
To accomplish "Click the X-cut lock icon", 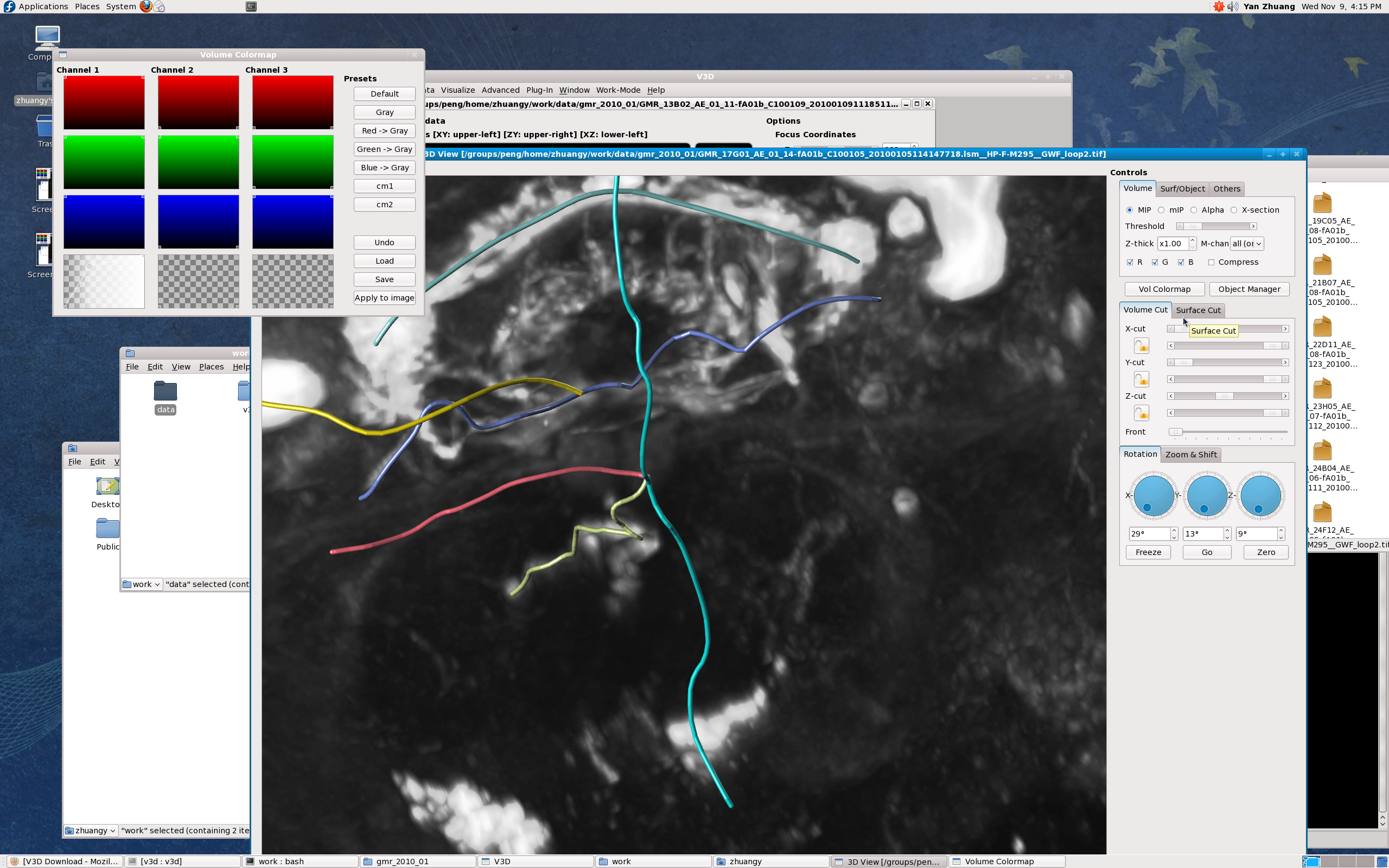I will pos(1141,346).
